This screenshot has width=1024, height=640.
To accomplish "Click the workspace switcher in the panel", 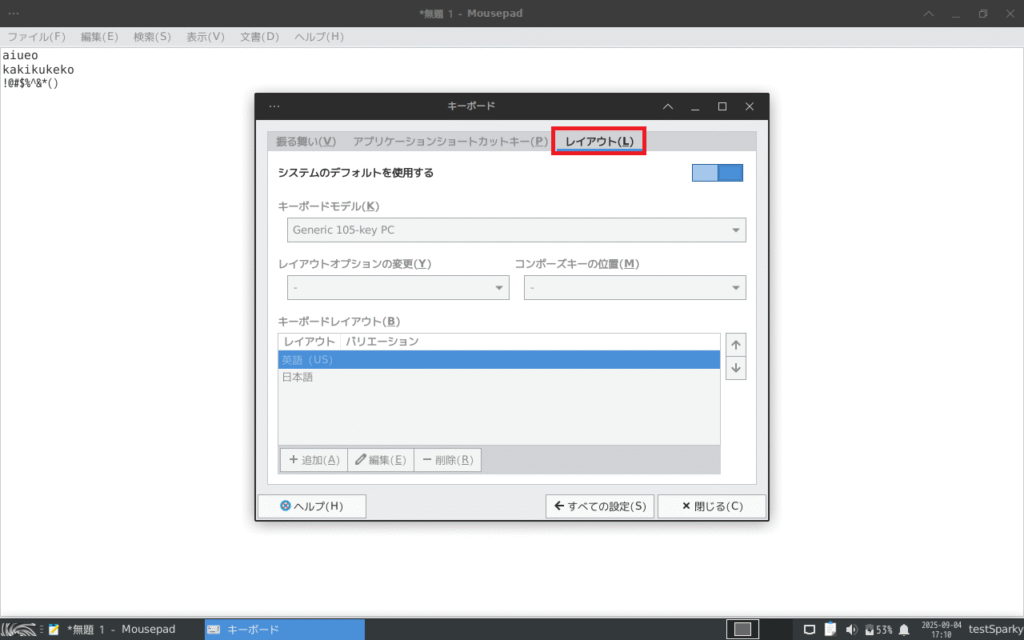I will click(x=742, y=629).
